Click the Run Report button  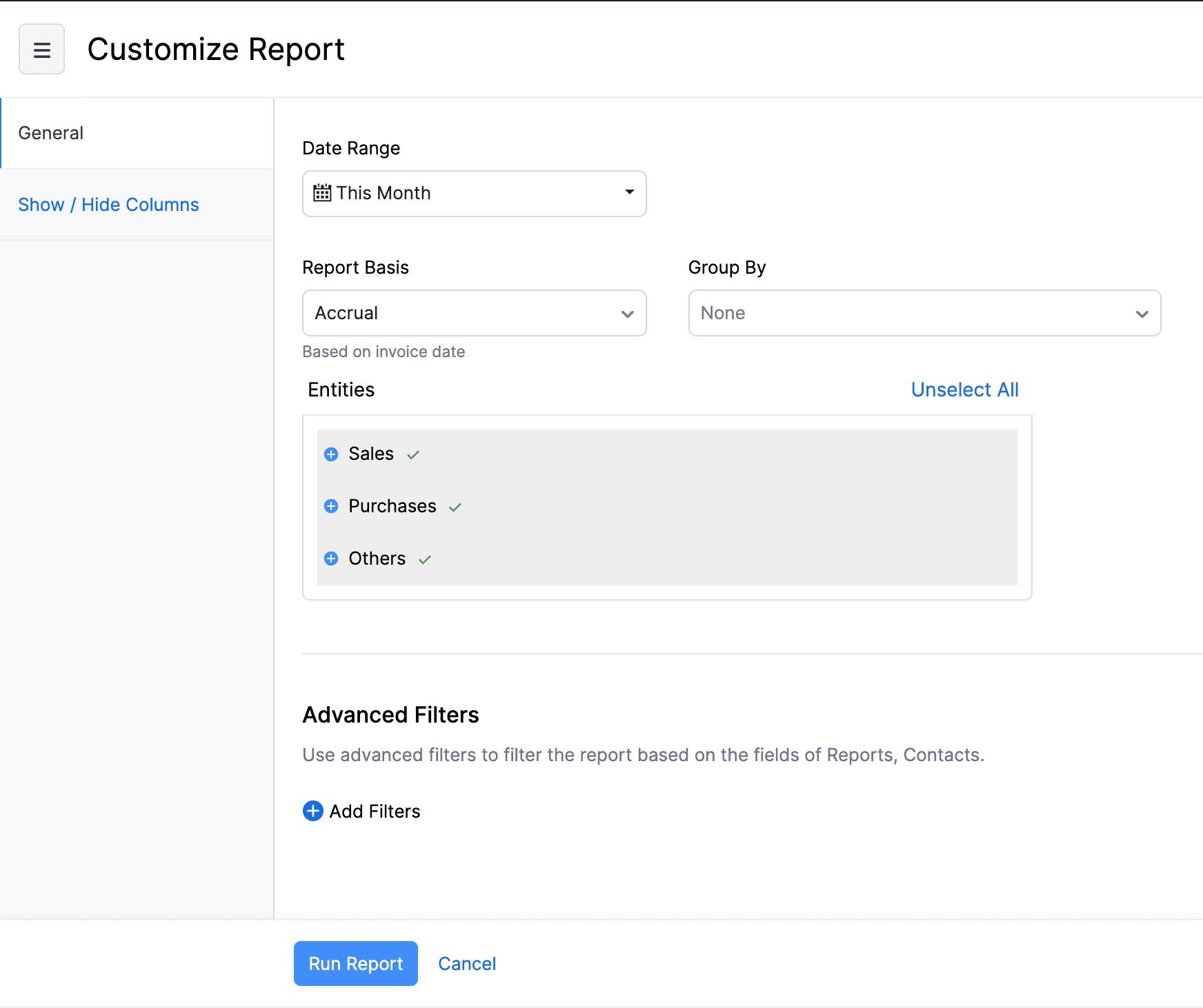(355, 963)
